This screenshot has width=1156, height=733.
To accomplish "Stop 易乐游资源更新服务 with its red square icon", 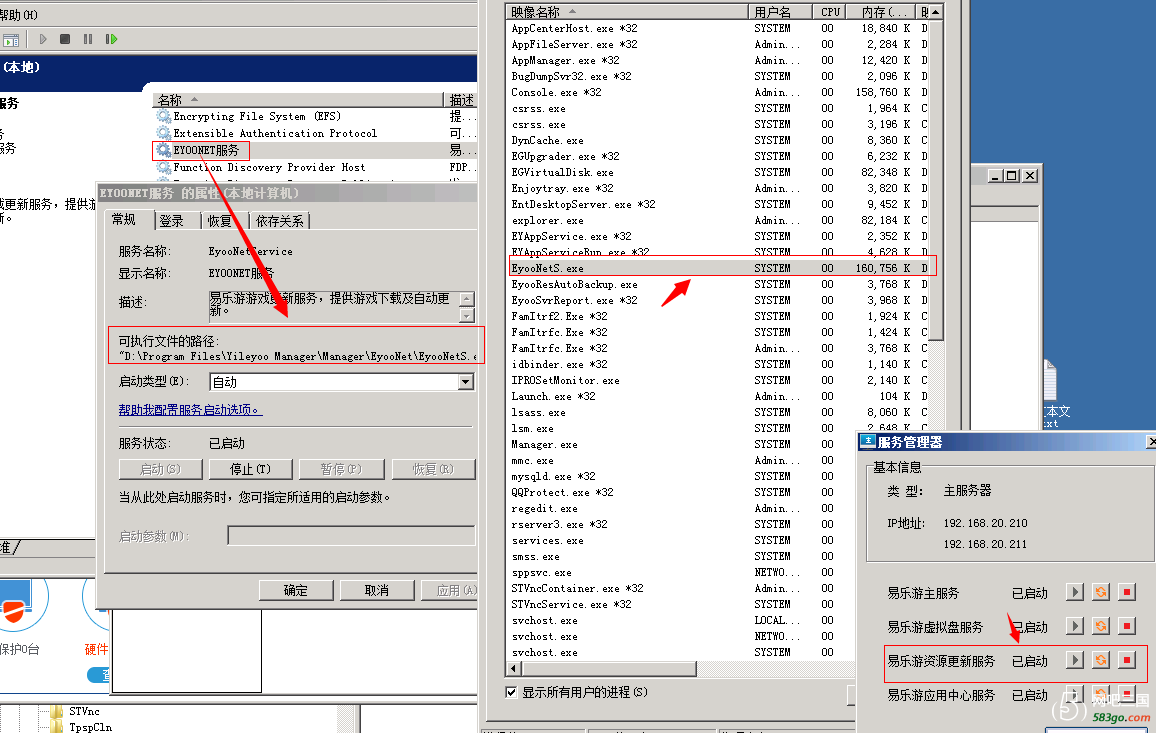I will (1127, 660).
